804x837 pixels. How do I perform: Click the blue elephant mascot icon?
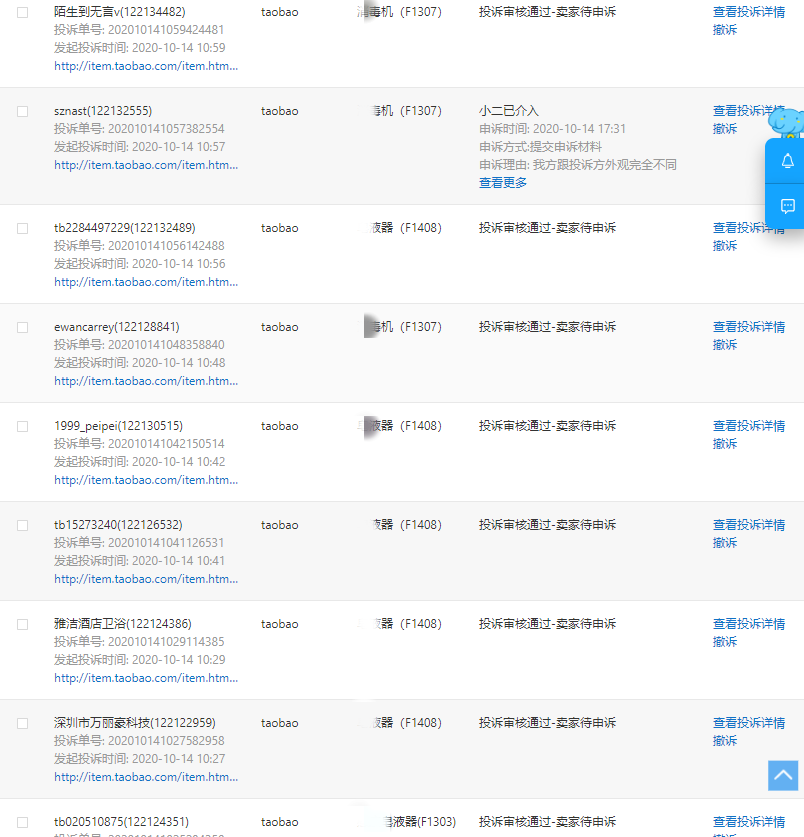787,122
